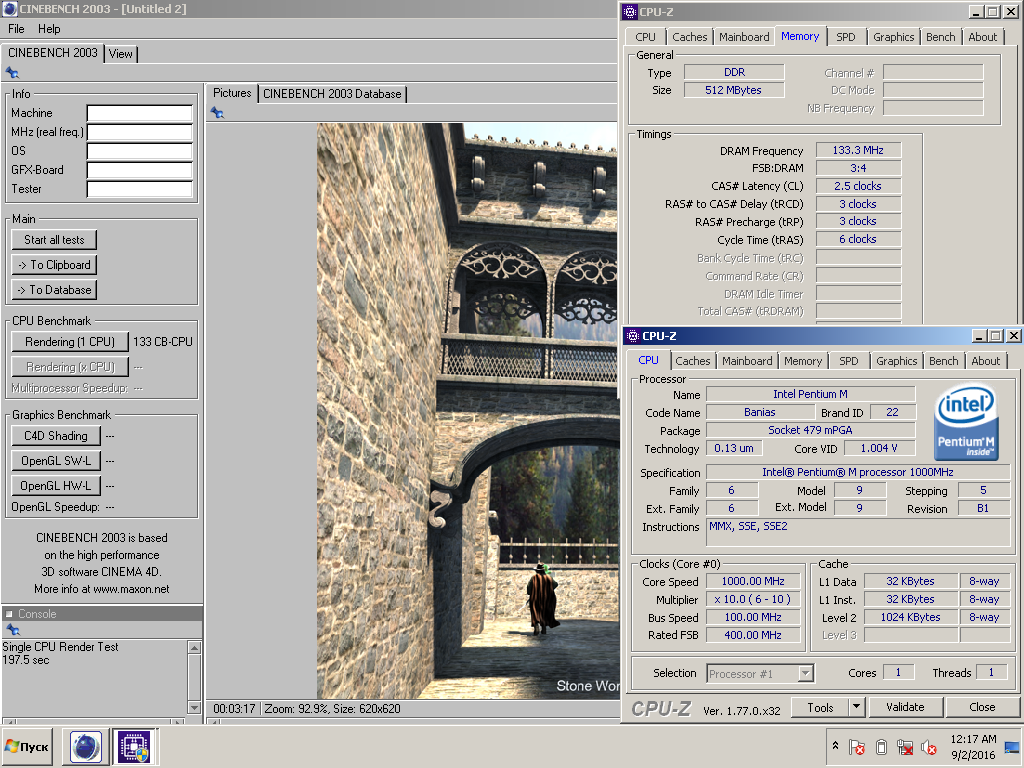1024x768 pixels.
Task: Open About tab in Memory CPU-Z window
Action: pos(982,37)
